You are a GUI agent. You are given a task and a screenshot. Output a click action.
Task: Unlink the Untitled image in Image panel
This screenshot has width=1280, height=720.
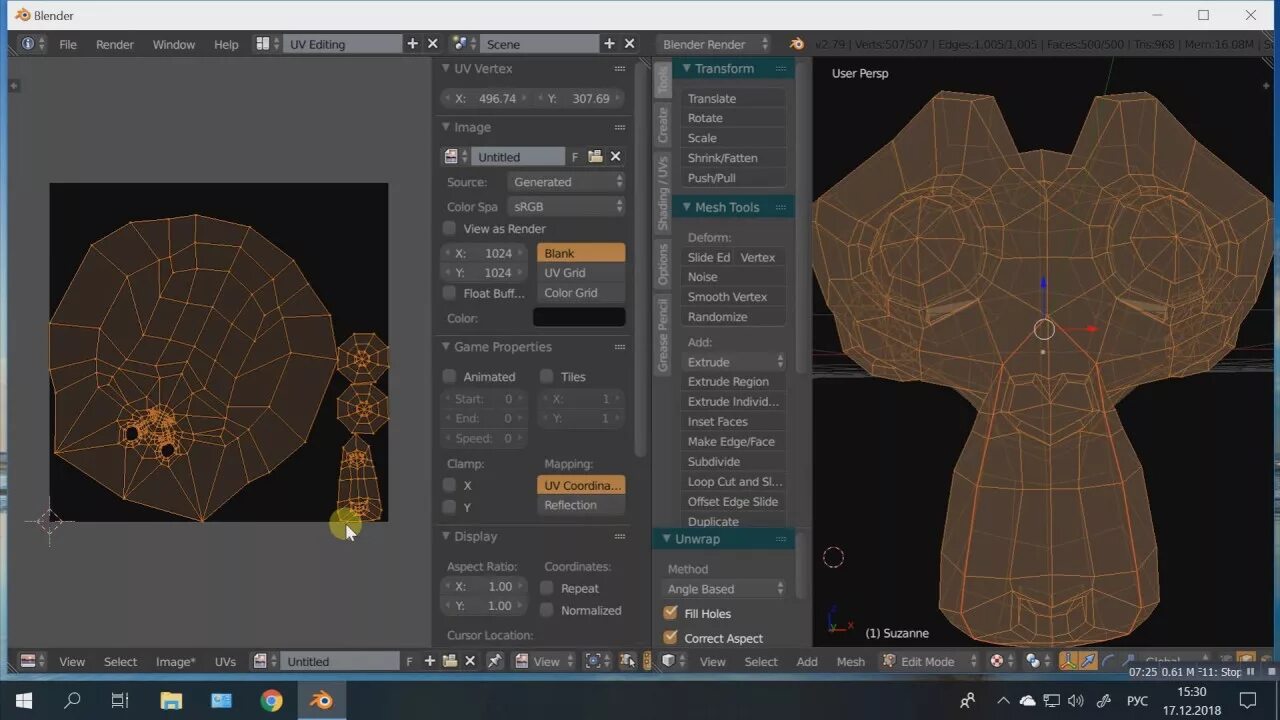[616, 157]
